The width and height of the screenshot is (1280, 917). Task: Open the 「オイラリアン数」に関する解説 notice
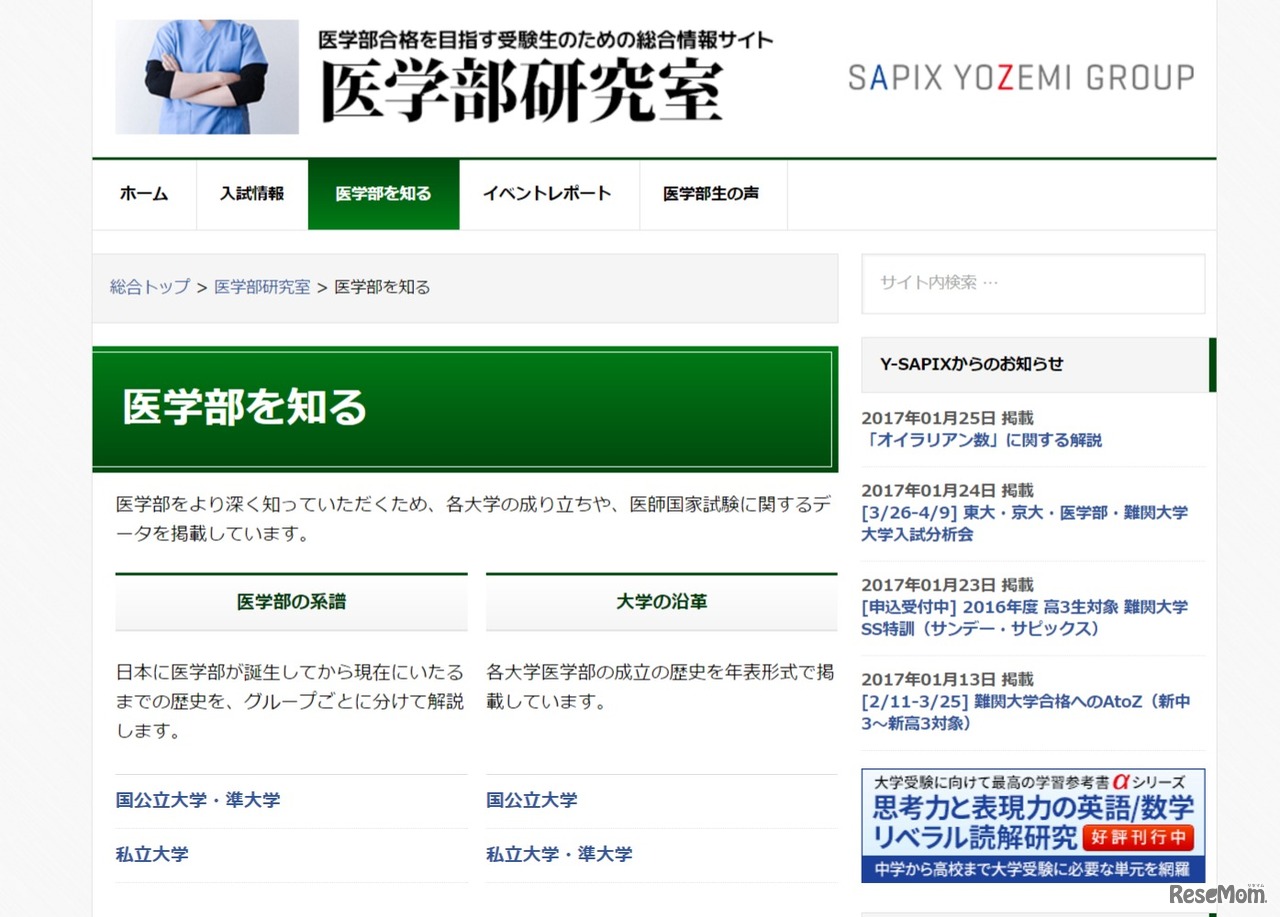(x=982, y=440)
